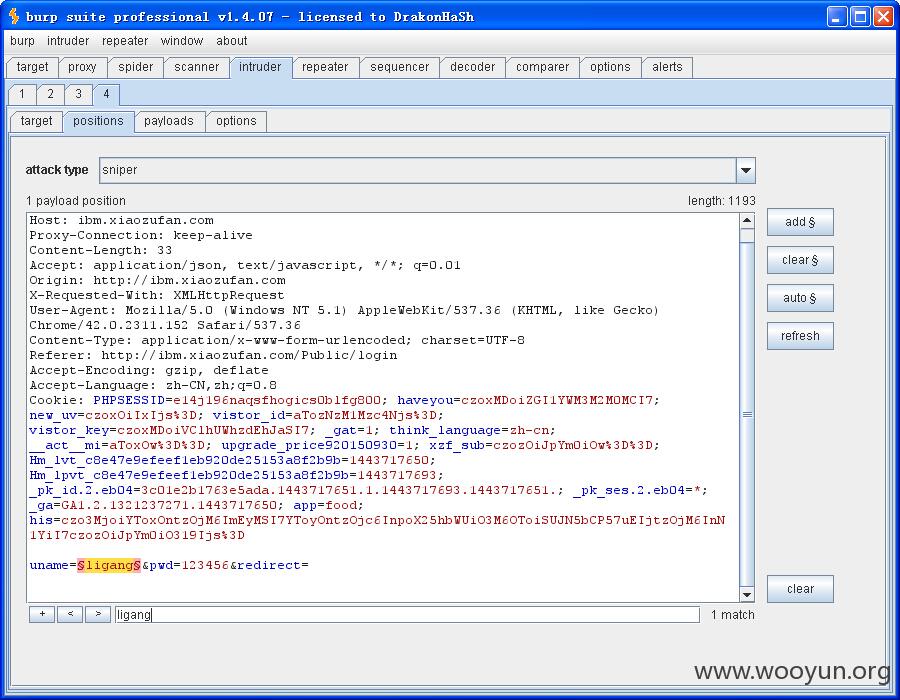Open the main options tab

(x=610, y=67)
